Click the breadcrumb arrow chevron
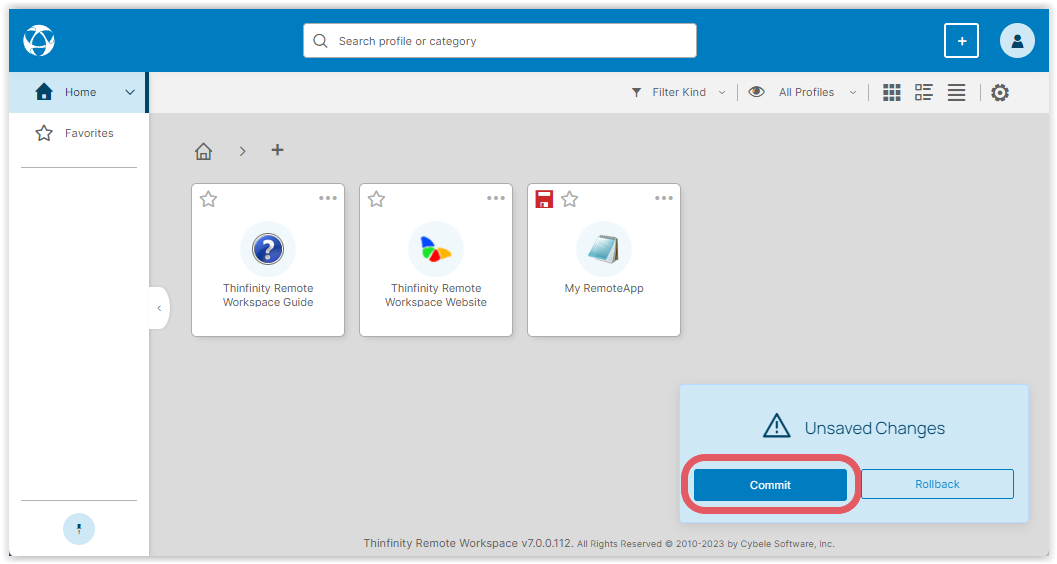The image size is (1057, 564). click(242, 151)
